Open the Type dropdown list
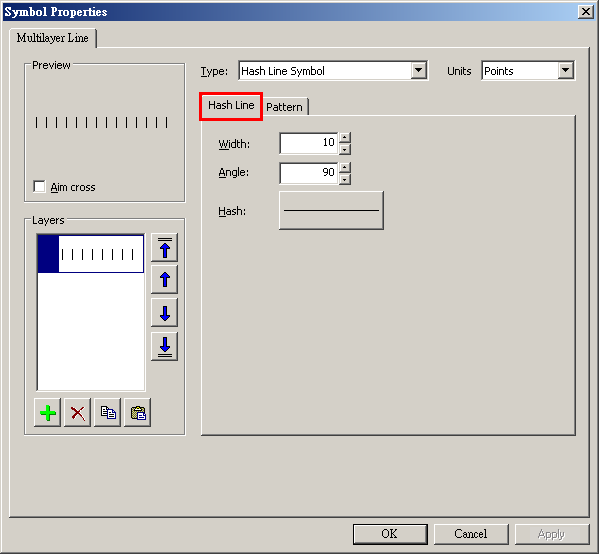Viewport: 599px width, 554px height. click(419, 70)
